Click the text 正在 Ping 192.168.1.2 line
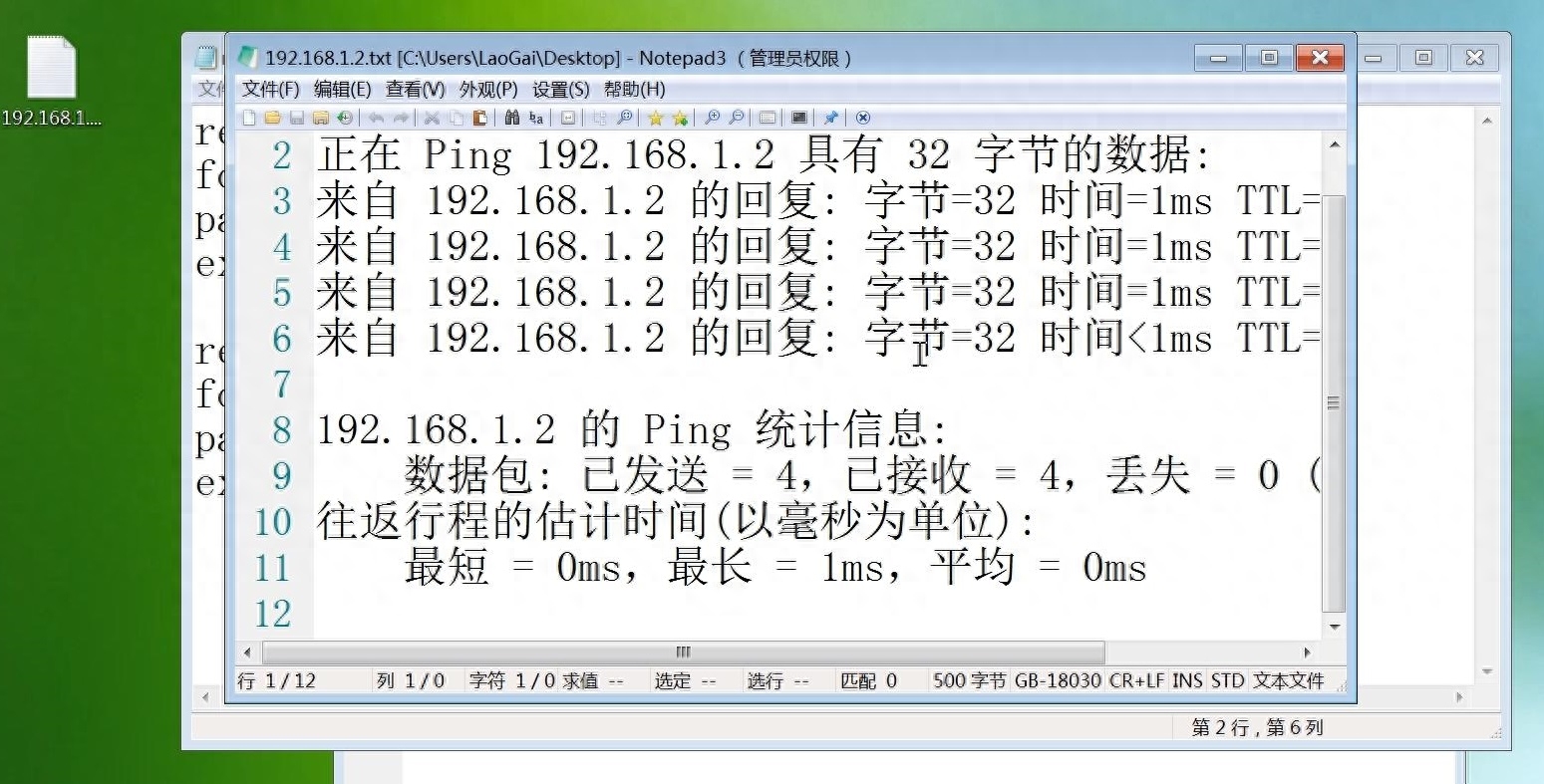 coord(765,155)
